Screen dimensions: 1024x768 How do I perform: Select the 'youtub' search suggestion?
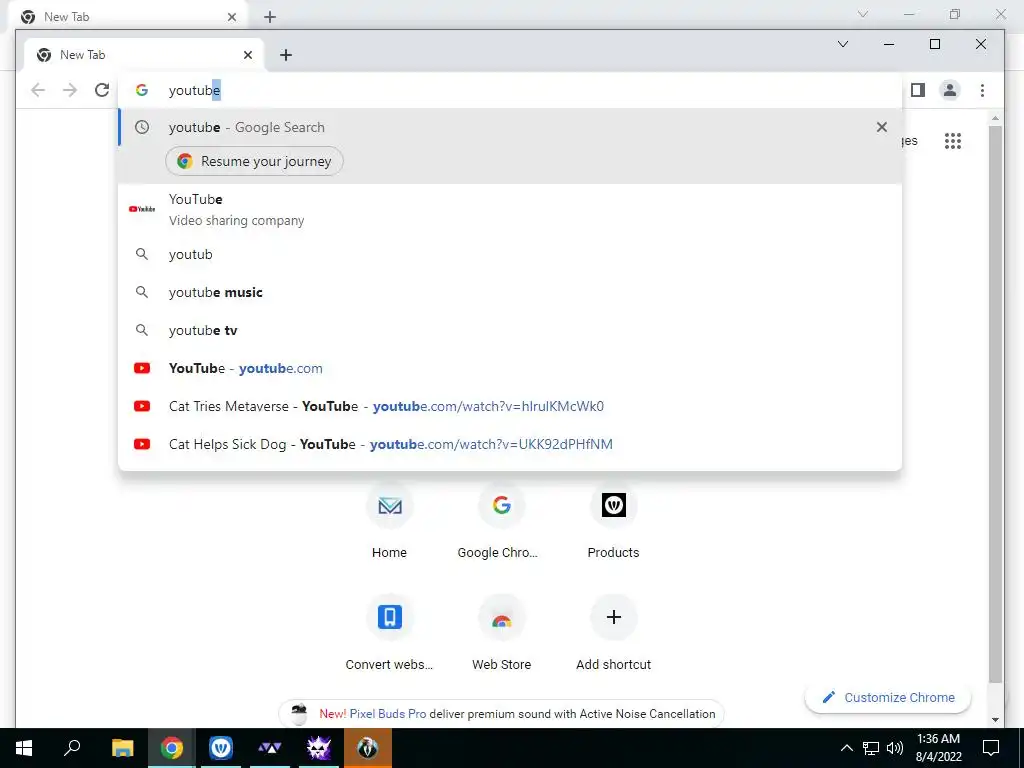pos(510,254)
